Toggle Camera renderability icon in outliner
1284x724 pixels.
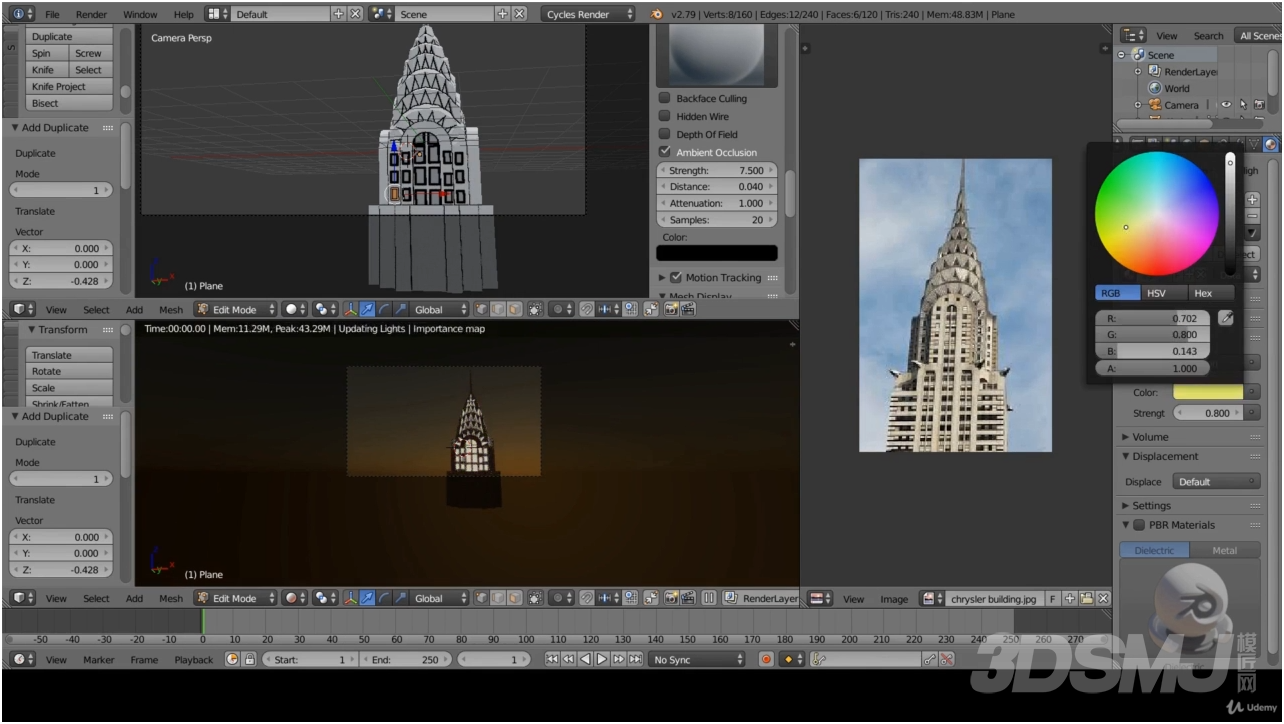1259,104
